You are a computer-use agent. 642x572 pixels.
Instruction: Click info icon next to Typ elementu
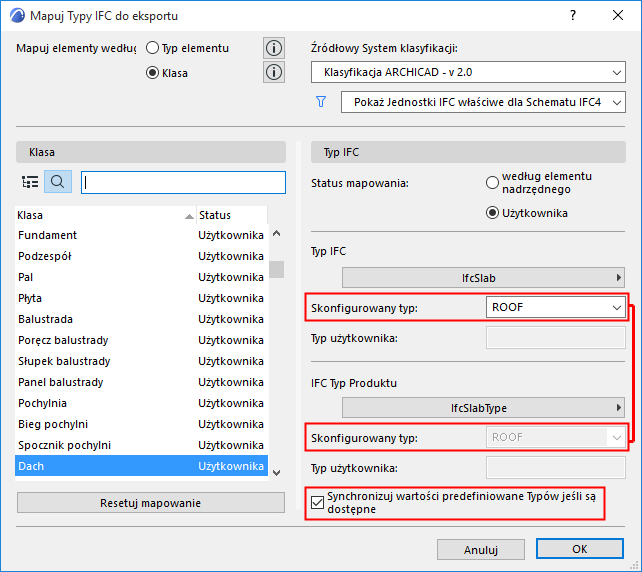pos(273,48)
